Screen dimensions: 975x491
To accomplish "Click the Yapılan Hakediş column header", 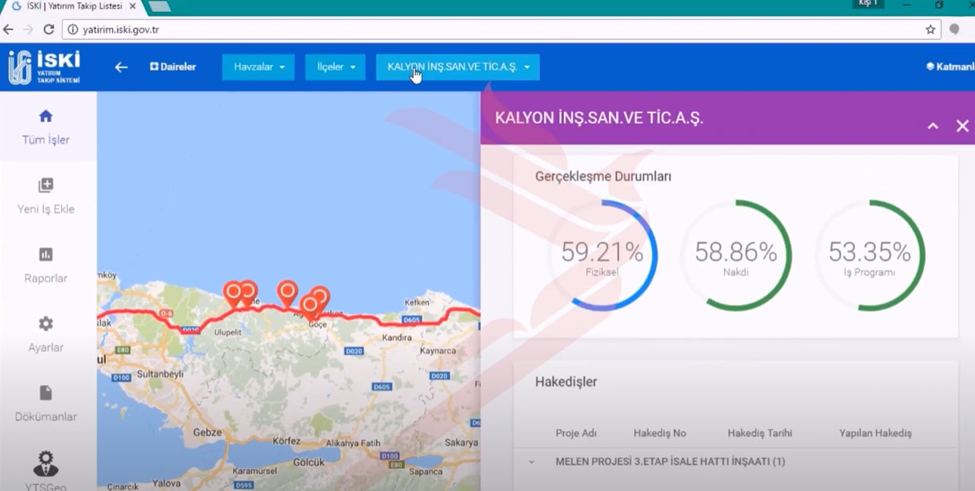I will click(x=875, y=433).
